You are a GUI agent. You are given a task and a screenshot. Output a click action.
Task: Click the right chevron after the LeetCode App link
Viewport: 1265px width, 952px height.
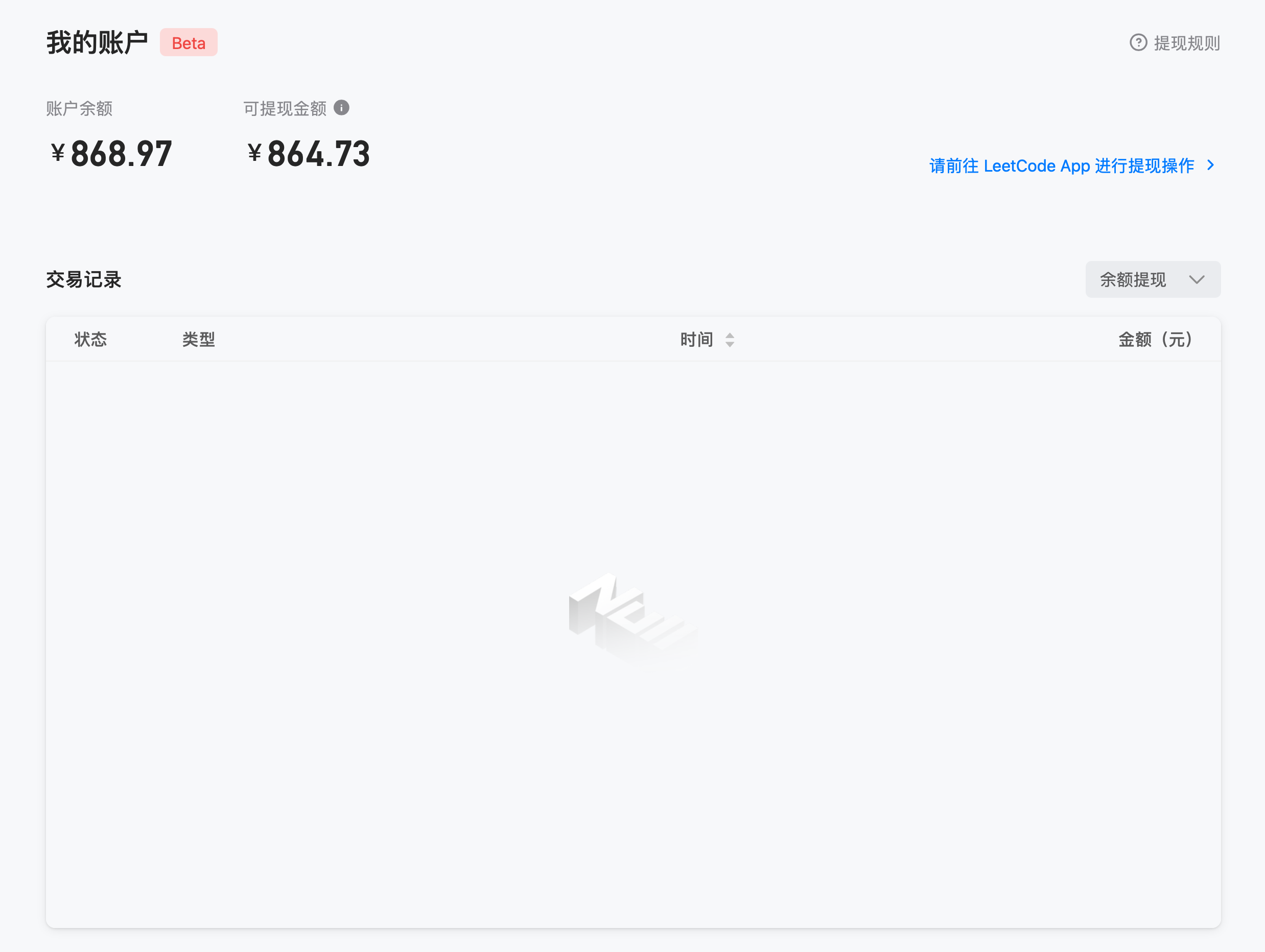click(1210, 165)
